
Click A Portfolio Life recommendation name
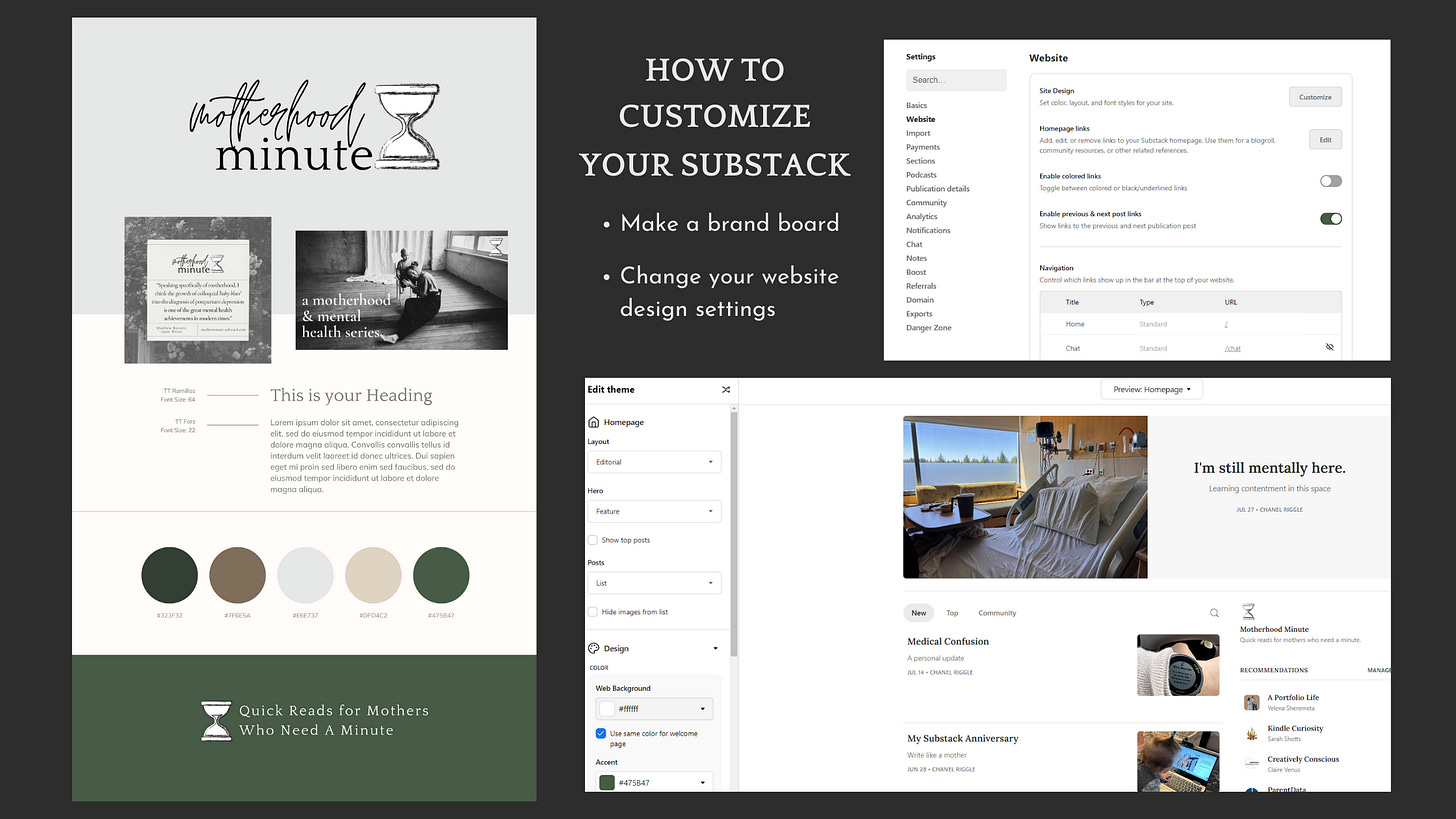1293,697
